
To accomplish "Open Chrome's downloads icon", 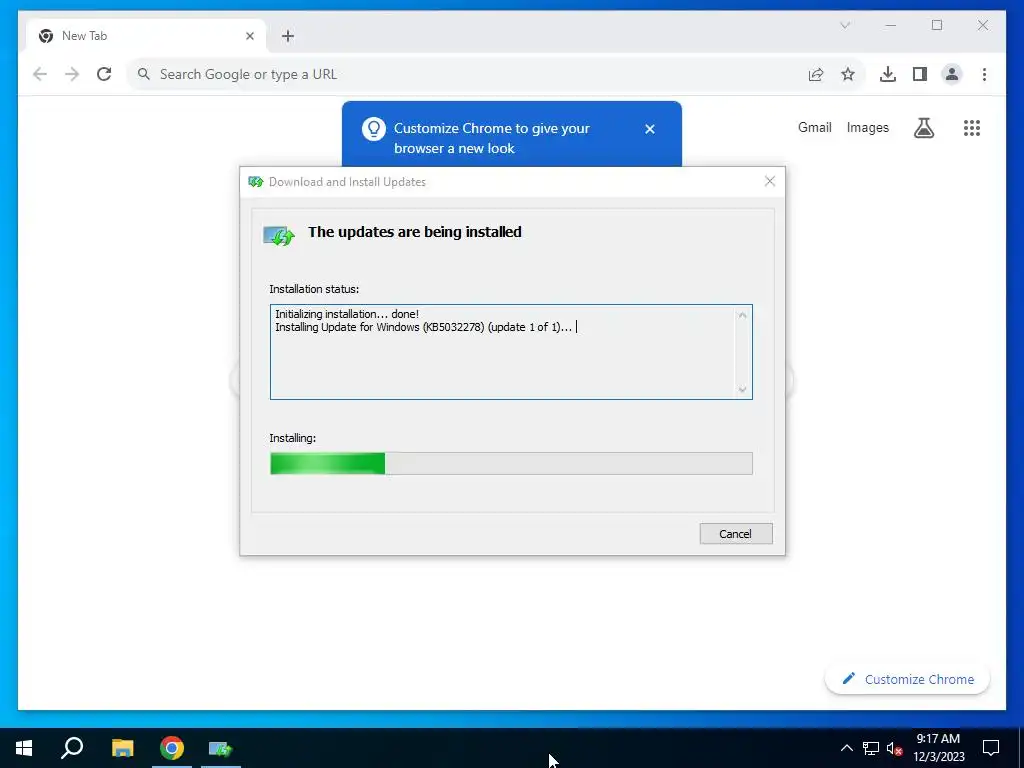I will [888, 74].
